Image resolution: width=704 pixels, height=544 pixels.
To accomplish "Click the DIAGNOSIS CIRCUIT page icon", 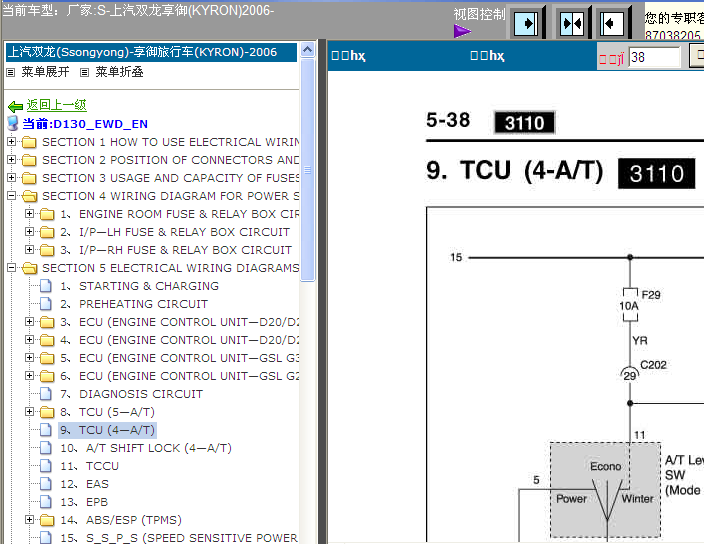I will (x=45, y=394).
